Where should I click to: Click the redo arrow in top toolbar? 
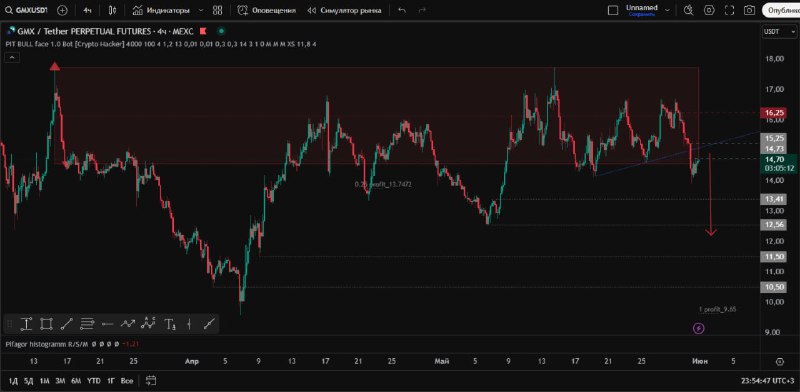(422, 10)
